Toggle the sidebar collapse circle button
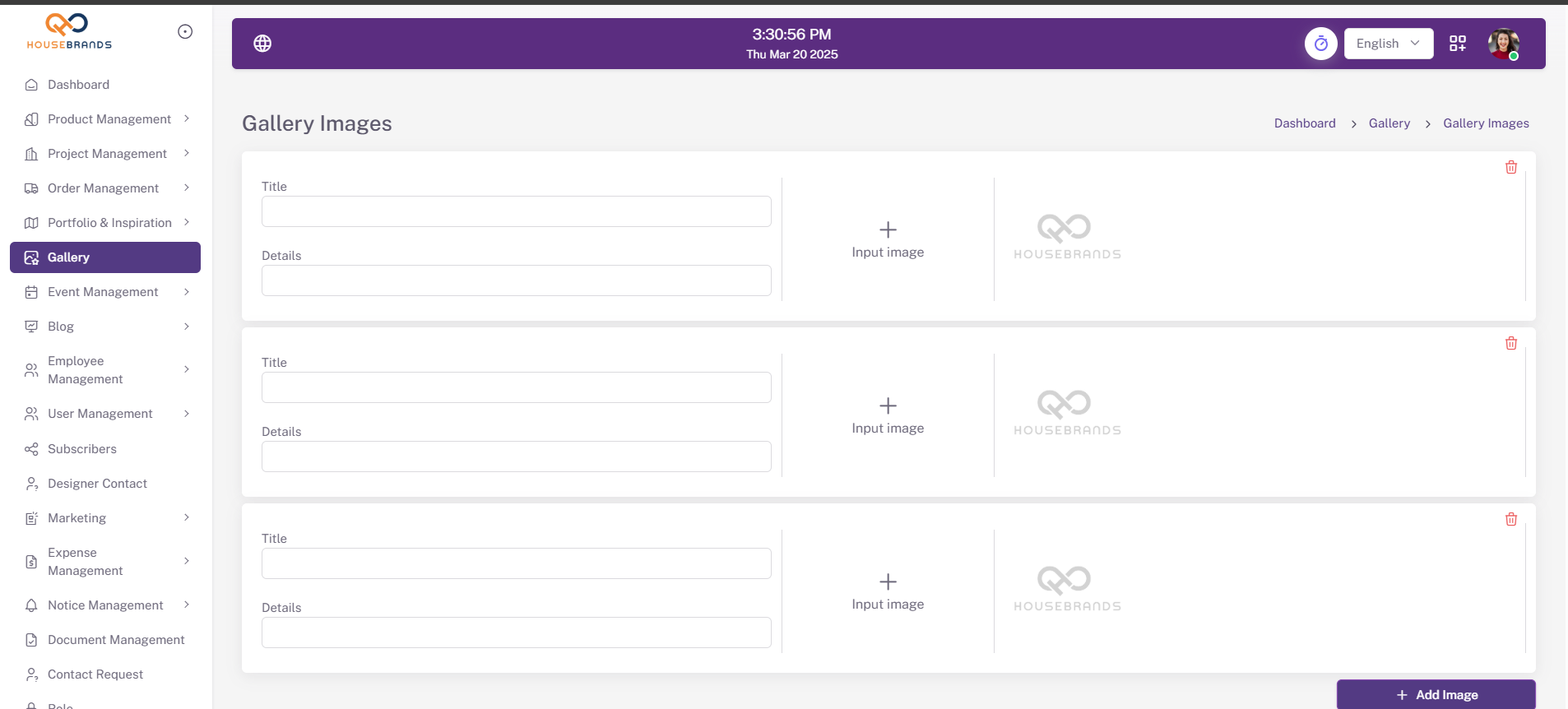This screenshot has height=709, width=1568. [x=185, y=32]
